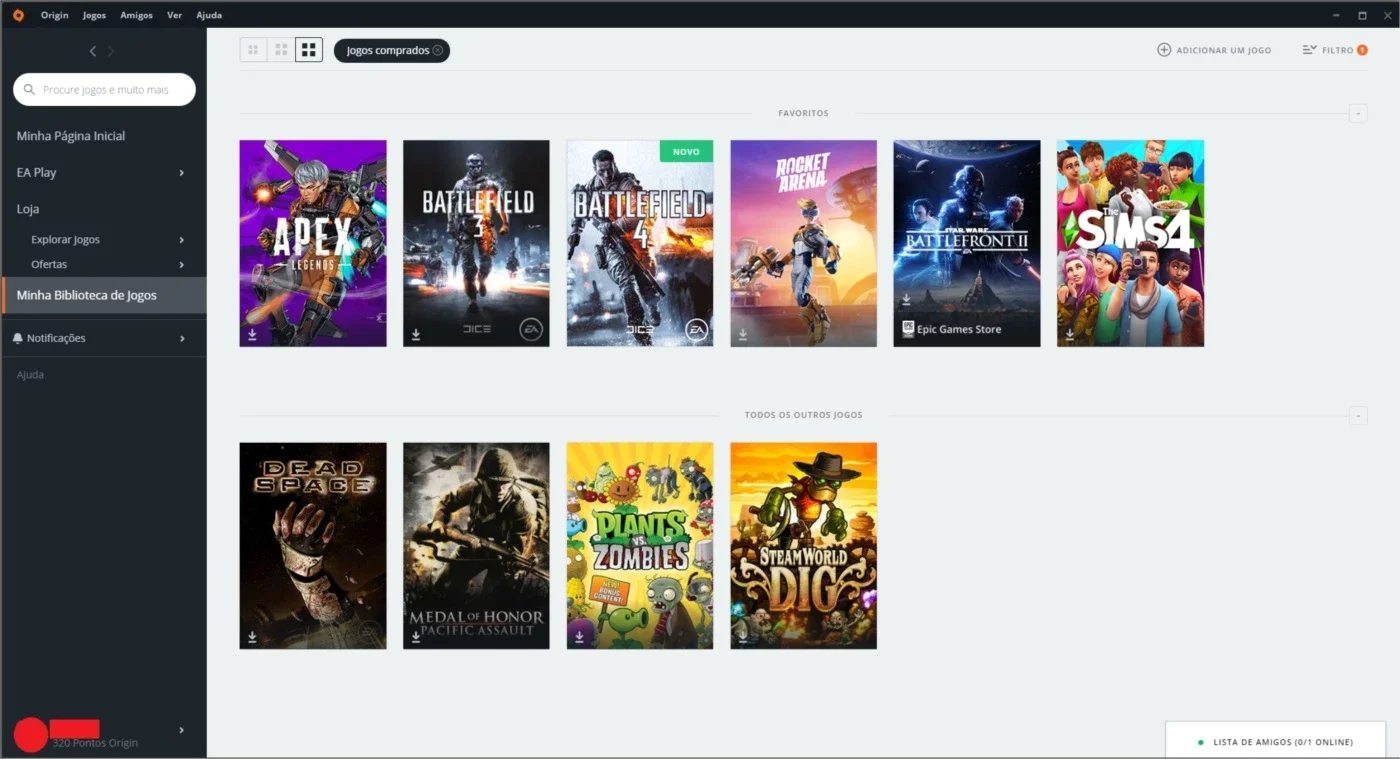This screenshot has width=1400, height=759.
Task: Open the Dead Space game tile
Action: (x=313, y=546)
